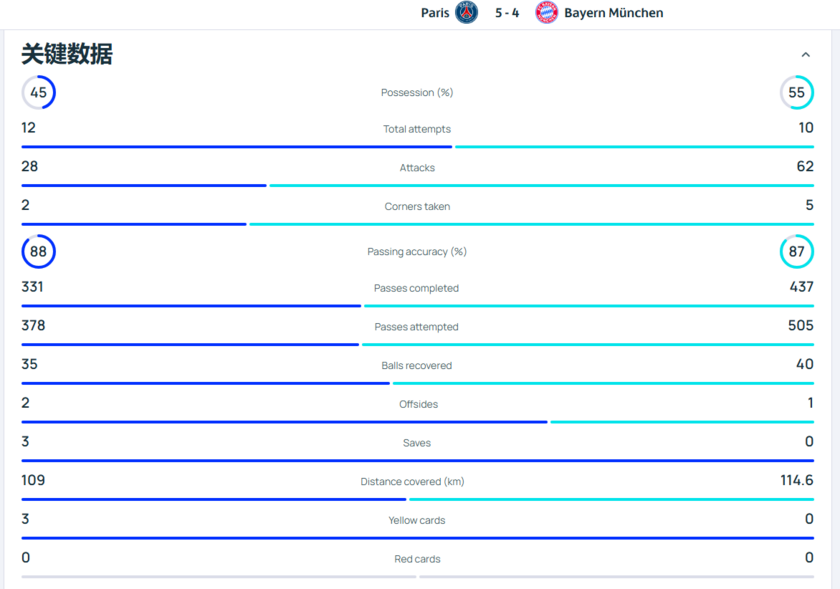Click Paris yellow cards value 3

tap(26, 519)
